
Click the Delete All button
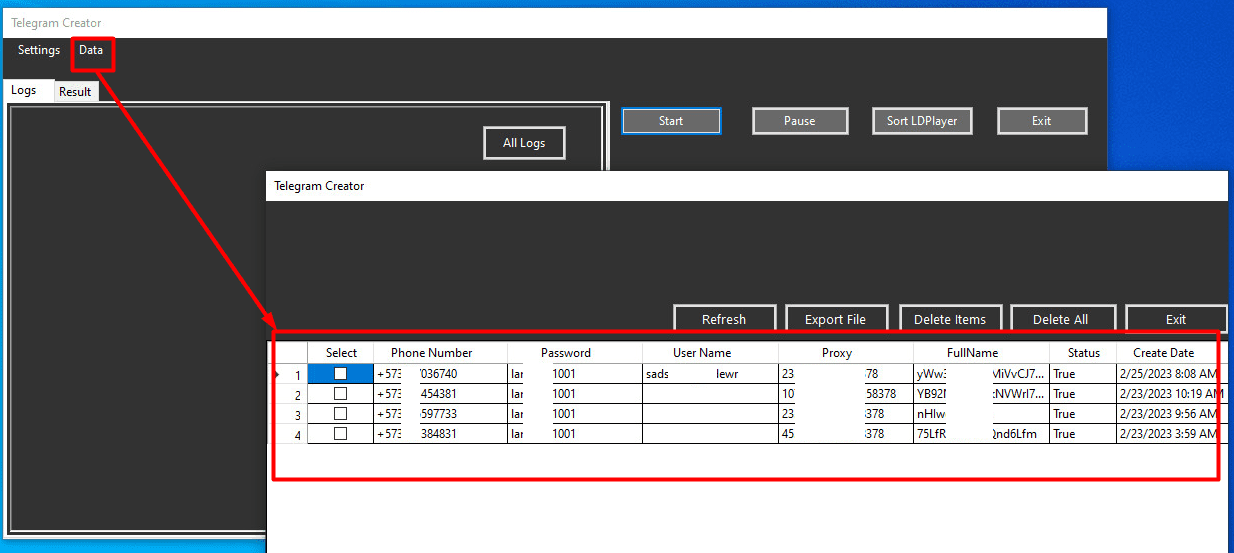point(1061,319)
